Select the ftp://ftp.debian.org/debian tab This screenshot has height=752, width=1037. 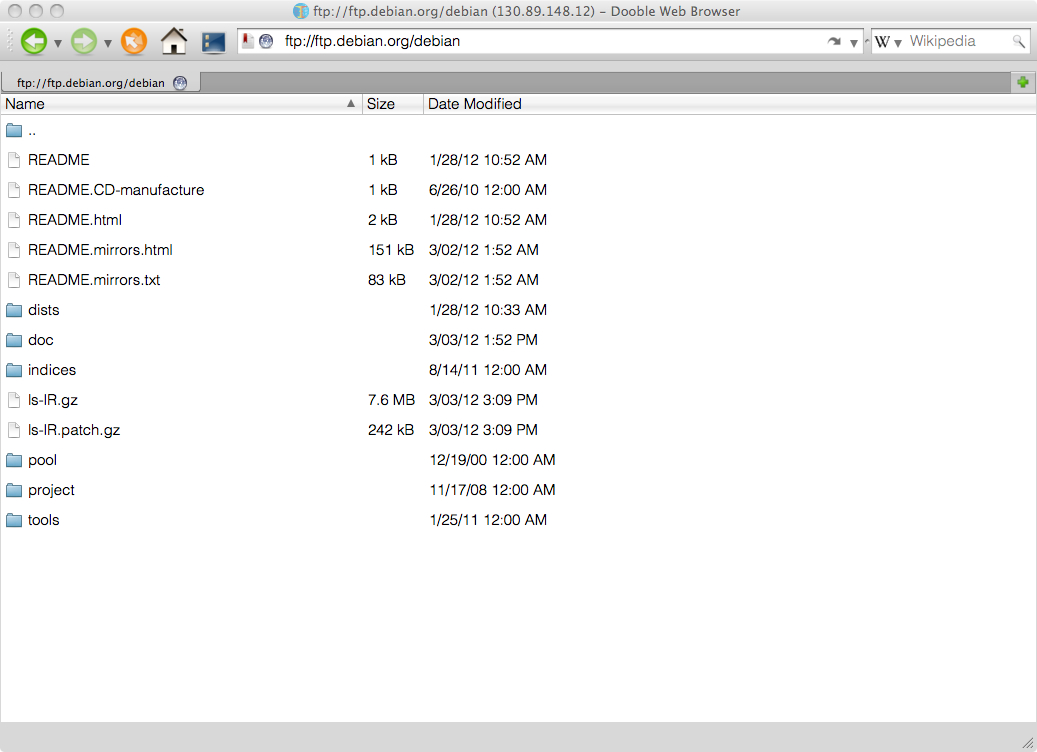(101, 83)
